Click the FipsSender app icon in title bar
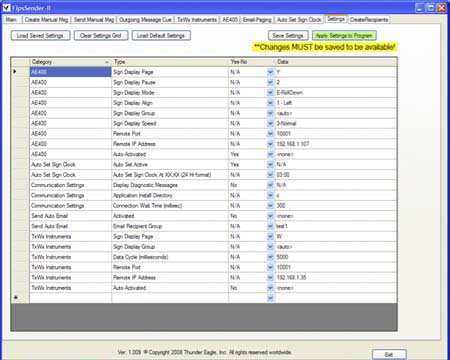The image size is (450, 360). click(x=6, y=8)
